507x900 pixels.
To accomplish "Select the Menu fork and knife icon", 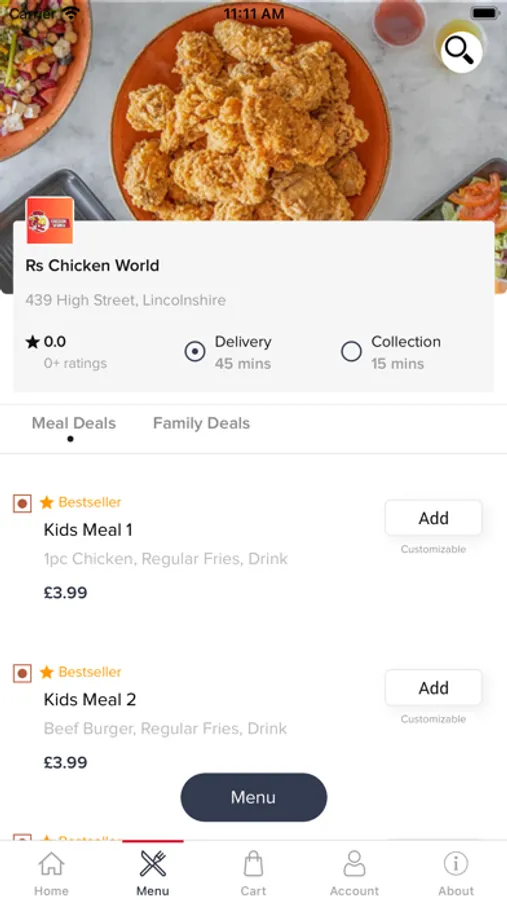I will (x=153, y=863).
